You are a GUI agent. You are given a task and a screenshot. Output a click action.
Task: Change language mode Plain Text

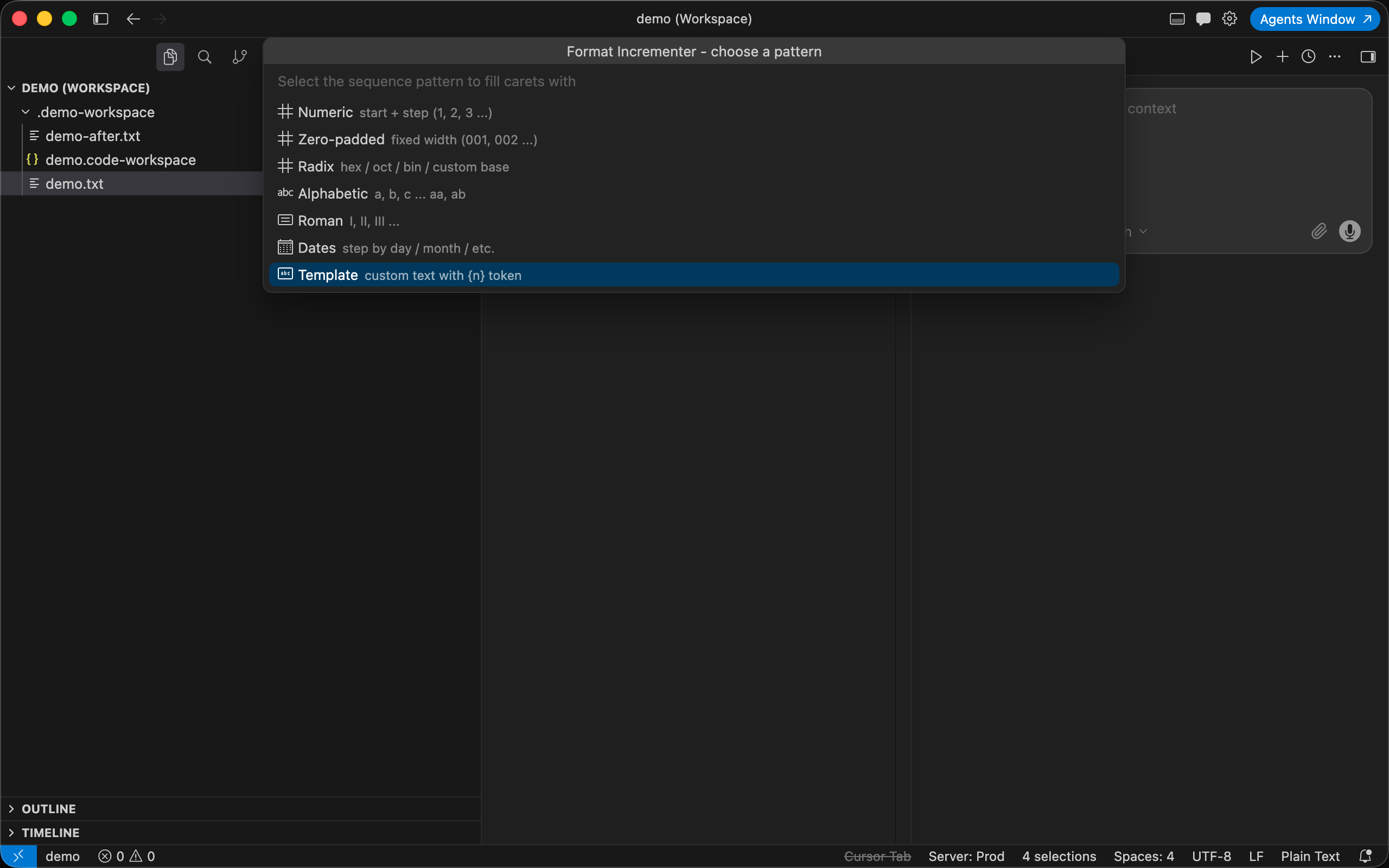point(1310,856)
